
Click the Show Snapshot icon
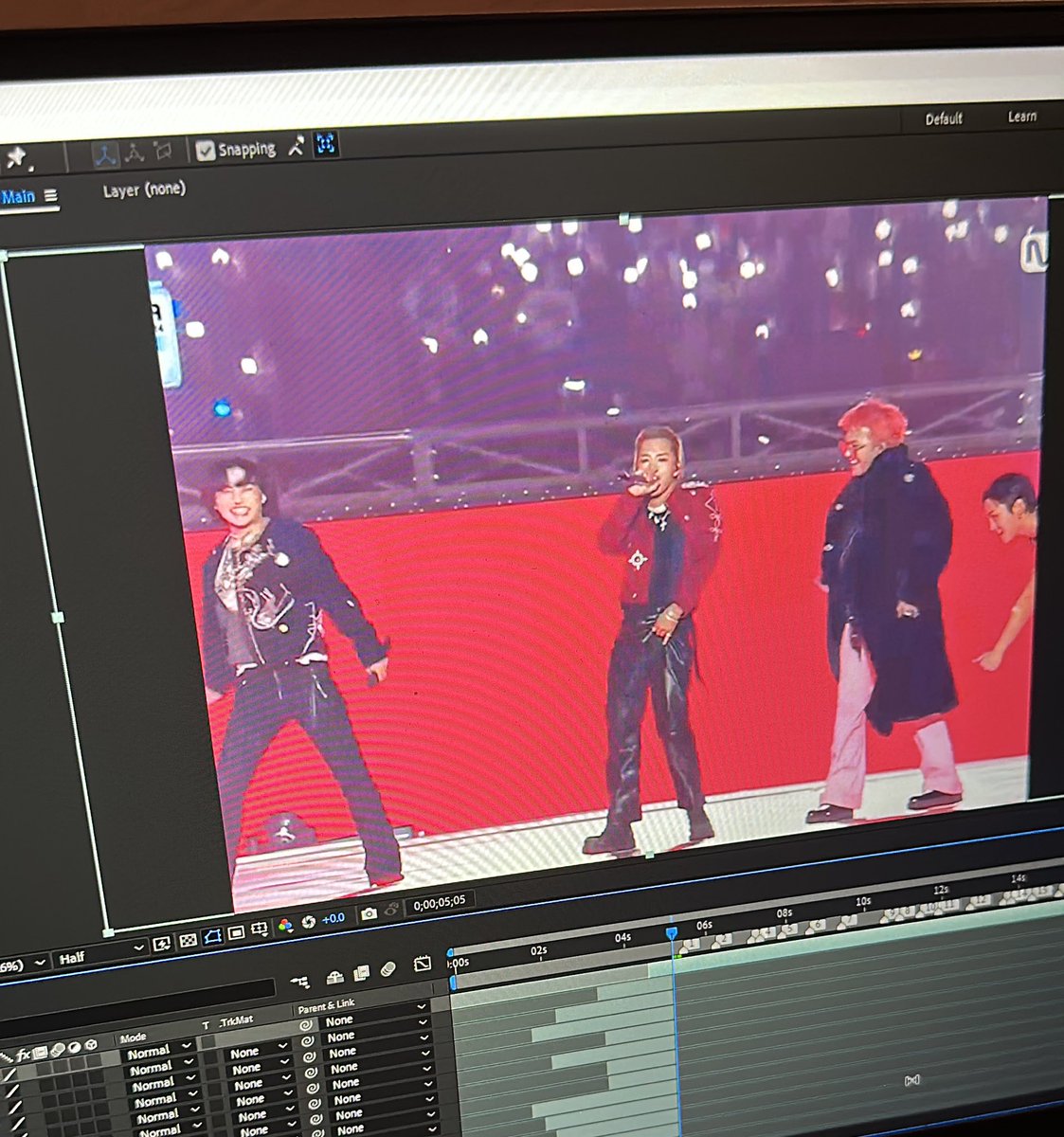(390, 910)
